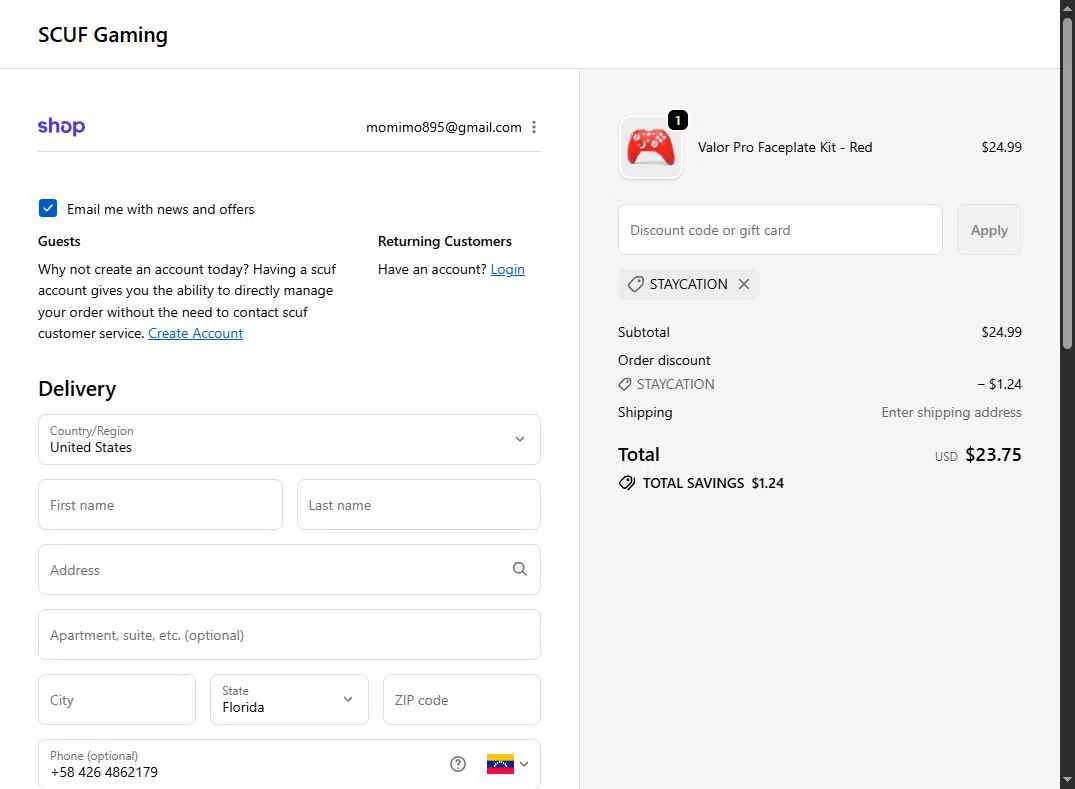Click the item quantity badge
The height and width of the screenshot is (789, 1075).
pos(677,120)
